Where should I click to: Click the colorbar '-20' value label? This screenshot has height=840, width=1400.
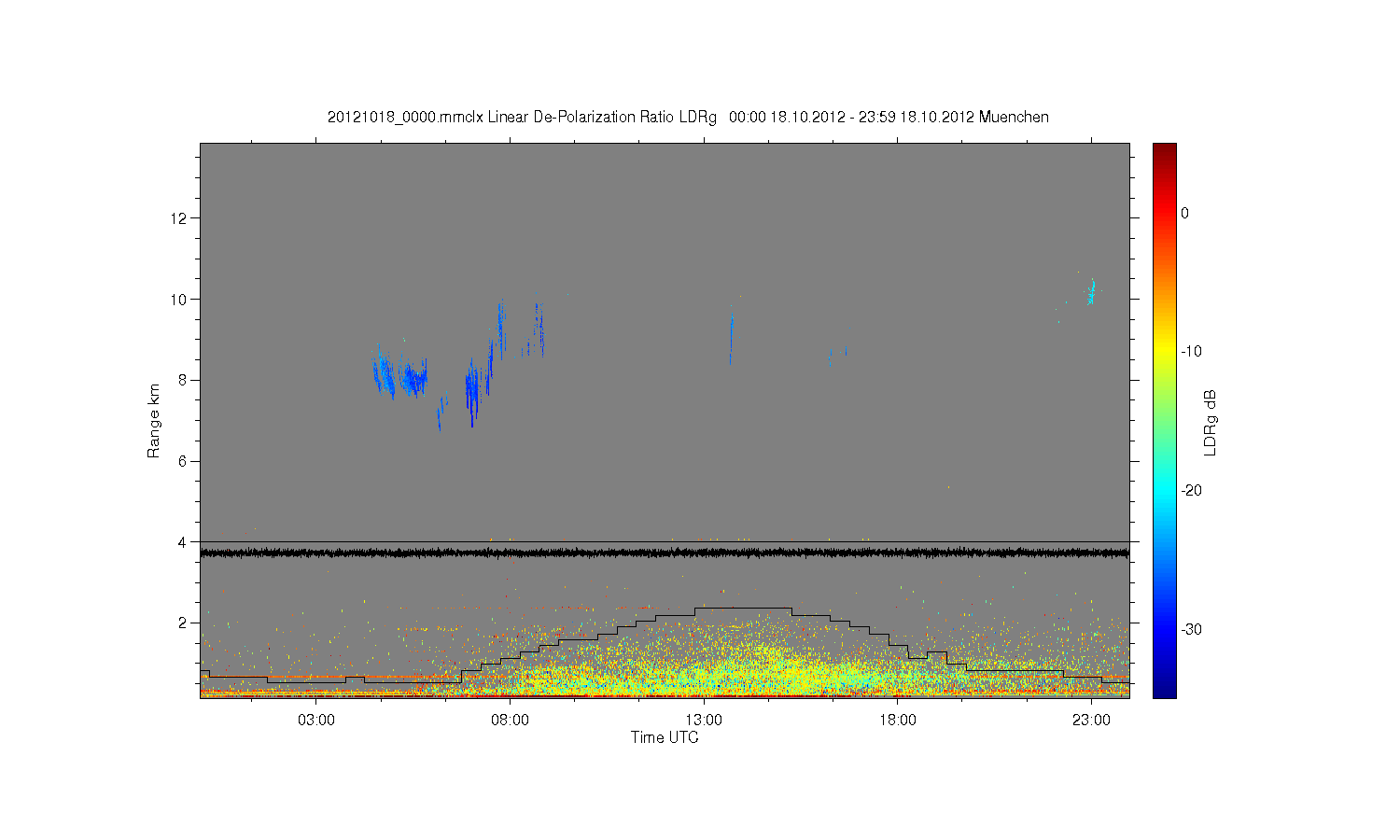tap(1191, 490)
